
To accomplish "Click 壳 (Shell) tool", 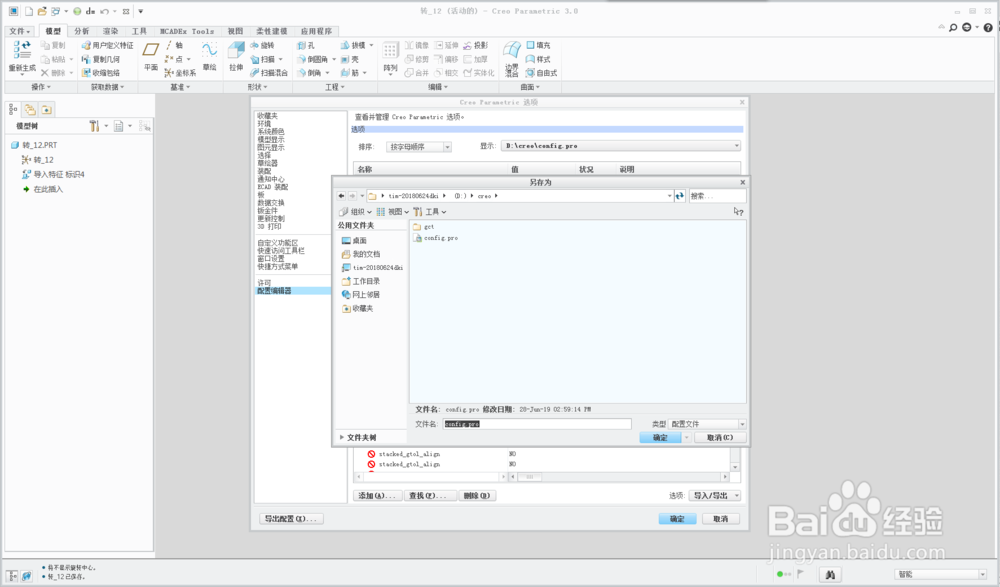I will tap(349, 59).
